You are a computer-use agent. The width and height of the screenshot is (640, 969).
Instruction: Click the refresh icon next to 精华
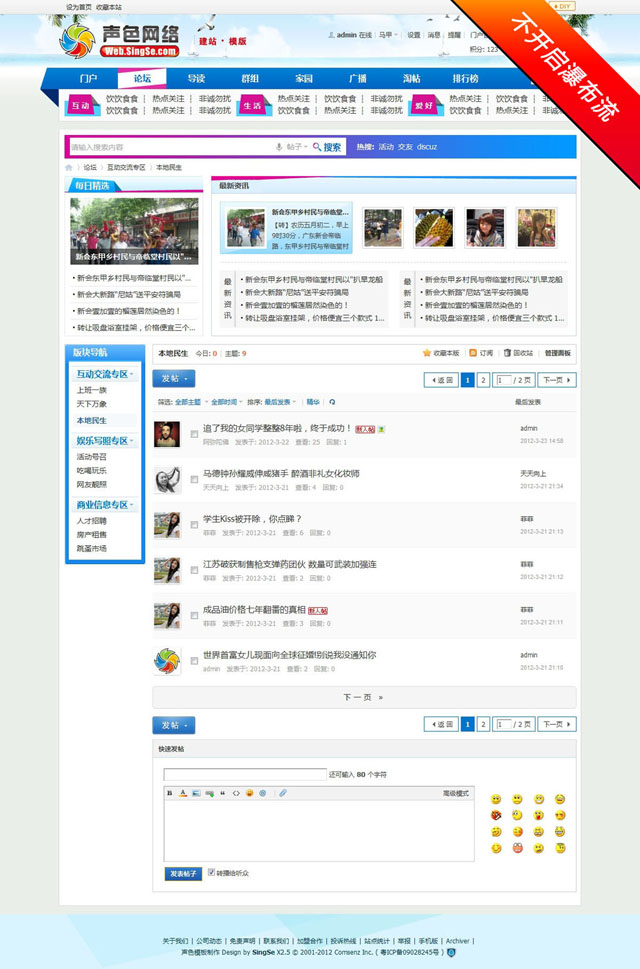click(x=332, y=402)
